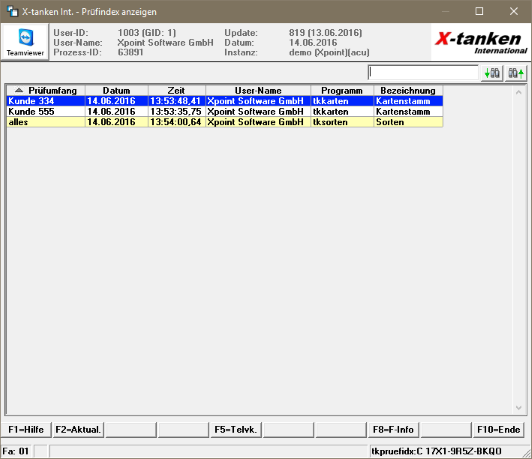The width and height of the screenshot is (532, 459).
Task: Select the yellow 'alles' row
Action: 225,122
